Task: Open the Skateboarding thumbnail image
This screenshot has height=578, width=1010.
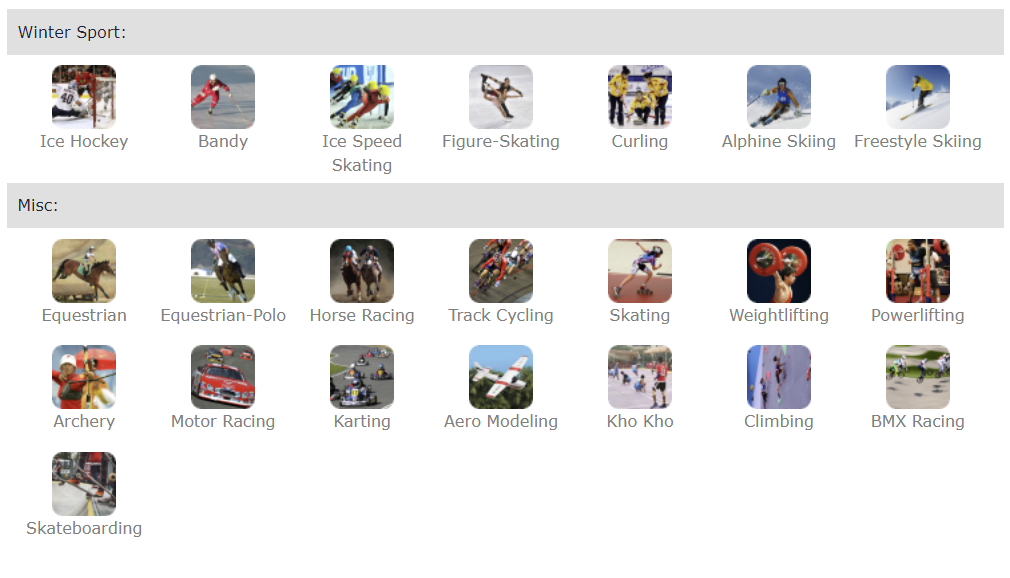Action: [84, 483]
